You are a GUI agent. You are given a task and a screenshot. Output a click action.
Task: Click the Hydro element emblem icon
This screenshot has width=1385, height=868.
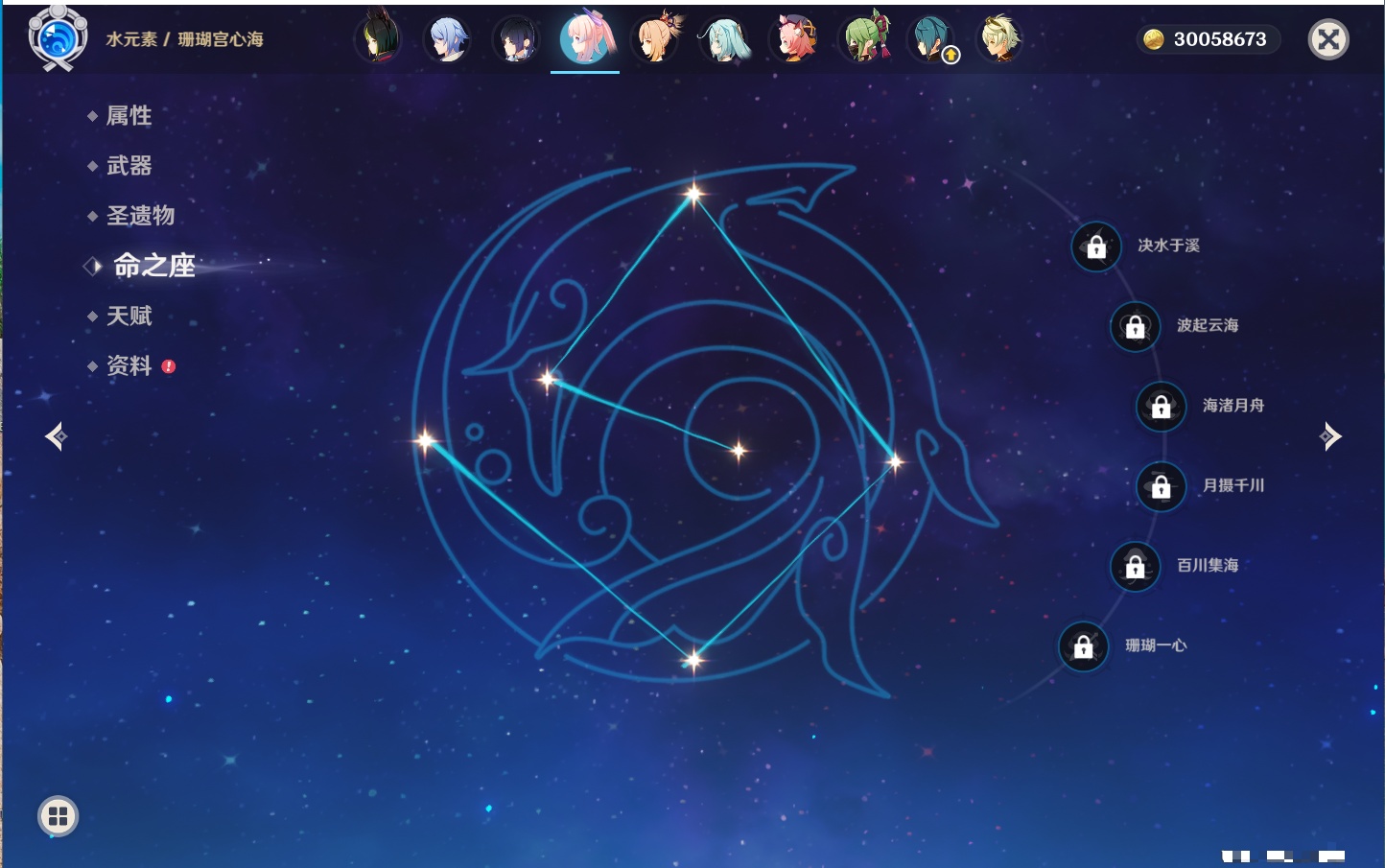[58, 38]
